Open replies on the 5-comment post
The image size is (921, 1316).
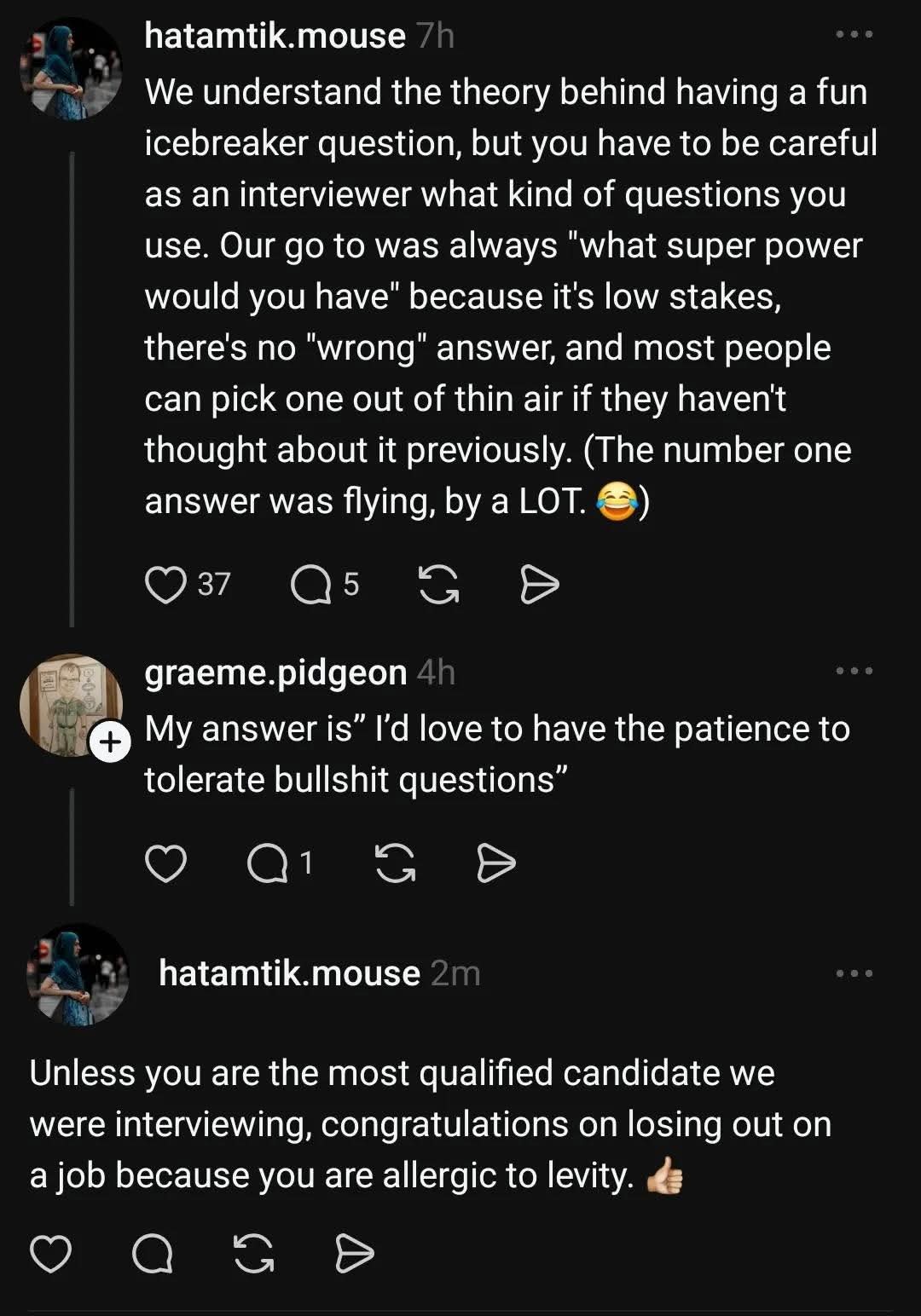310,585
